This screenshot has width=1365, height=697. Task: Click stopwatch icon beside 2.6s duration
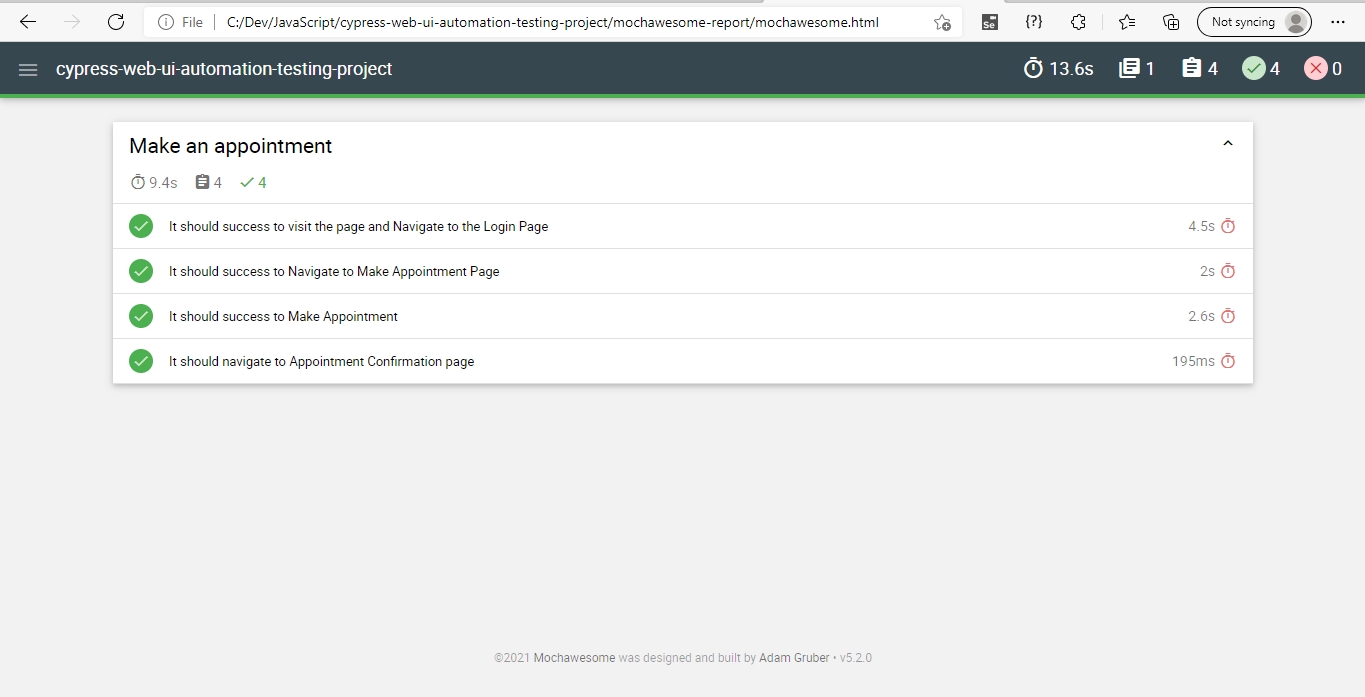[1228, 316]
